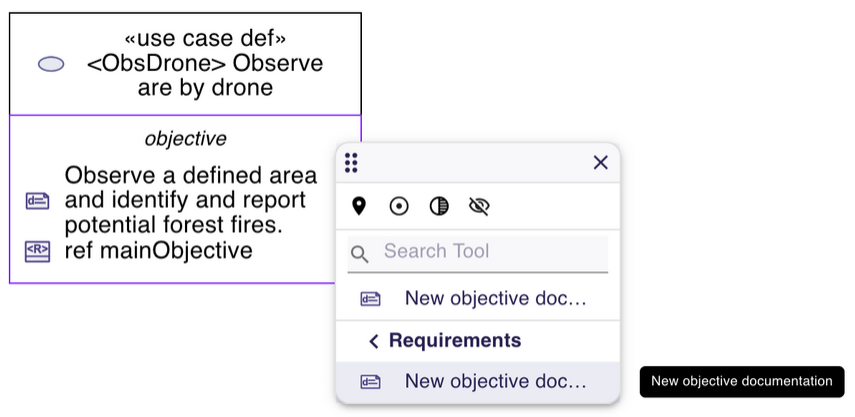Grab the palette drag handle dots

[351, 163]
